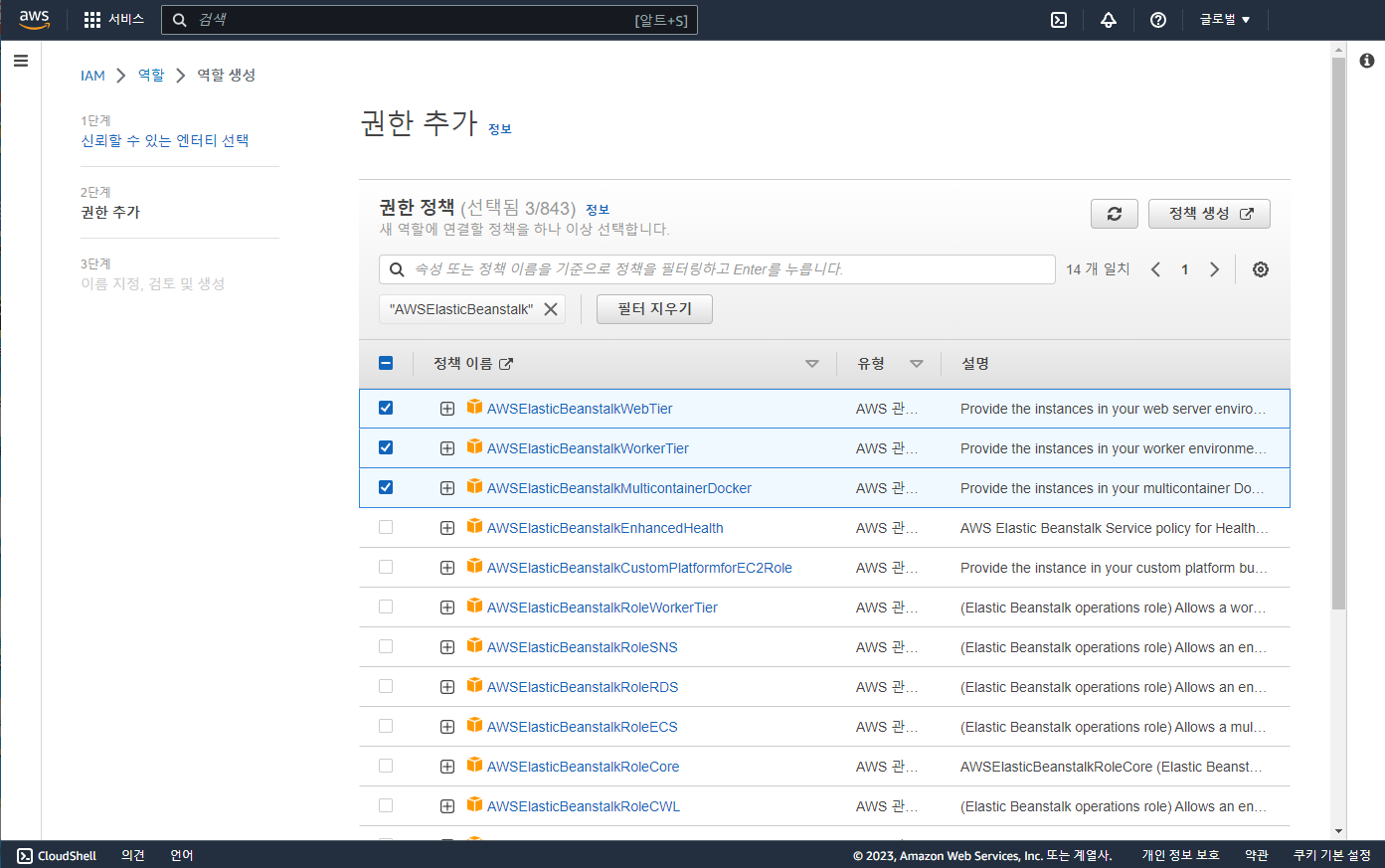The image size is (1385, 868).
Task: Click 정보 link next to 권한 정책
Action: (x=598, y=210)
